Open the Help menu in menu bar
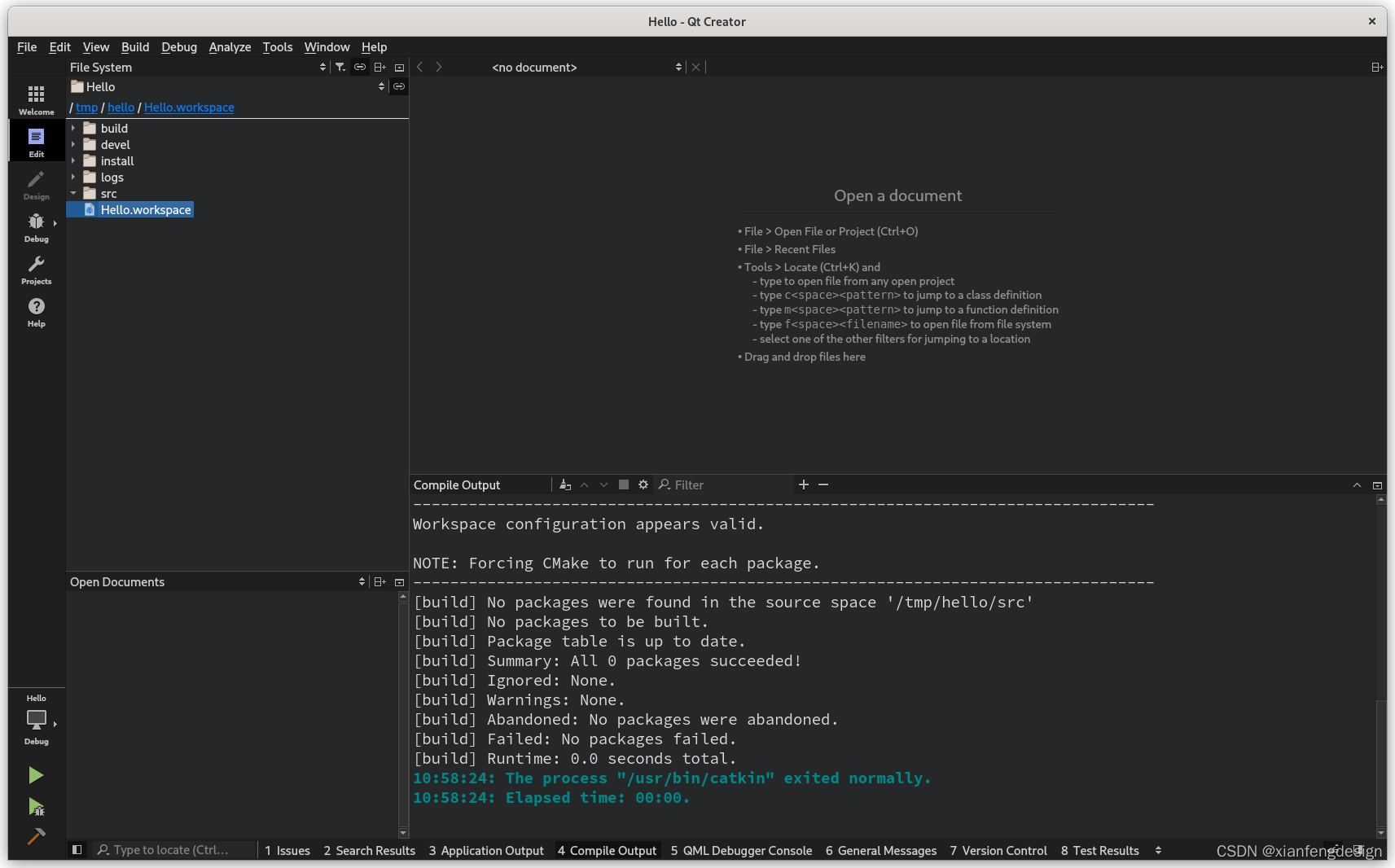The height and width of the screenshot is (868, 1395). (x=374, y=46)
